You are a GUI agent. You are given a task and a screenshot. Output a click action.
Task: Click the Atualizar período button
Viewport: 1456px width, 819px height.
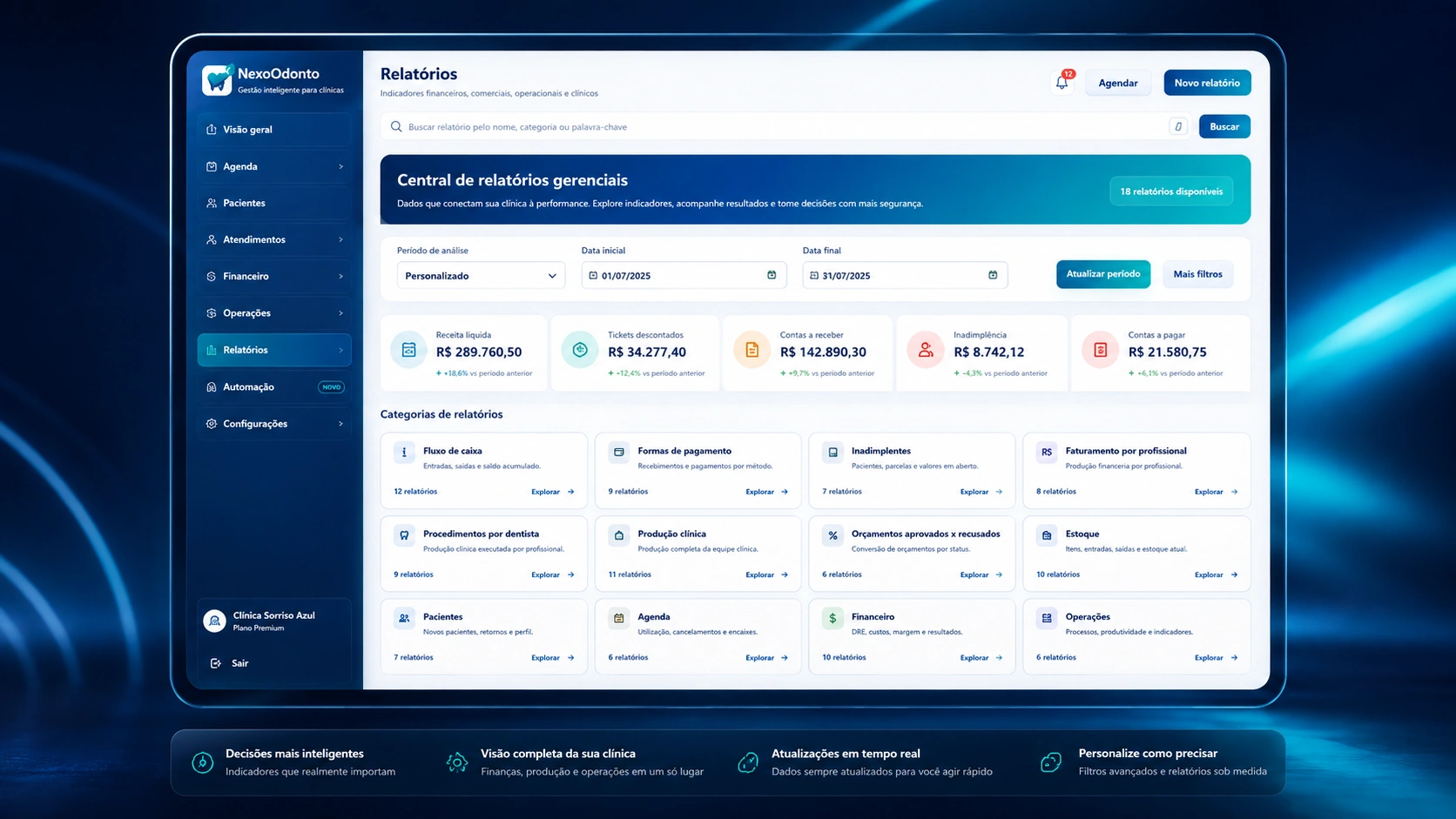point(1103,274)
